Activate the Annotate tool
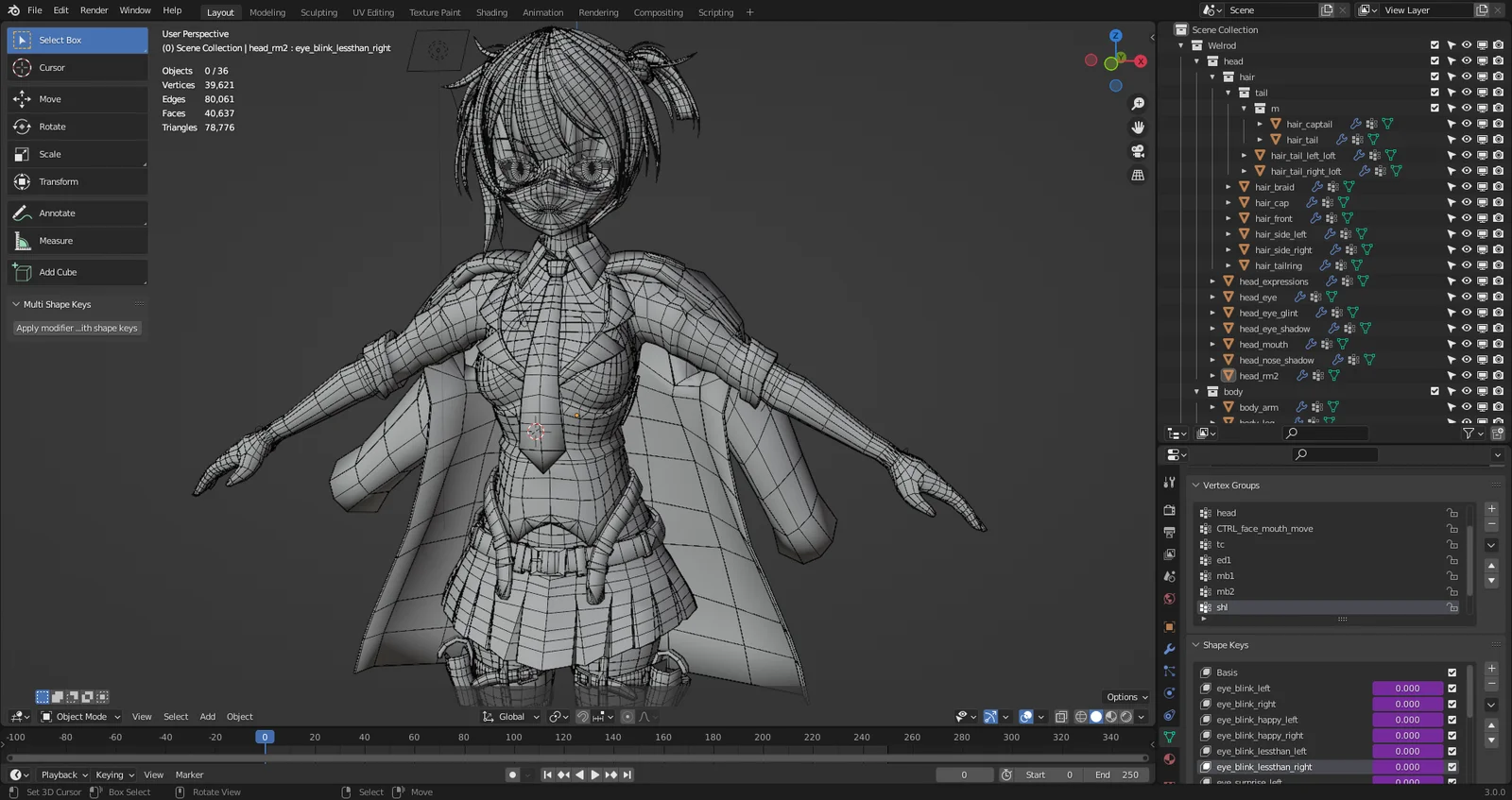 pos(57,213)
